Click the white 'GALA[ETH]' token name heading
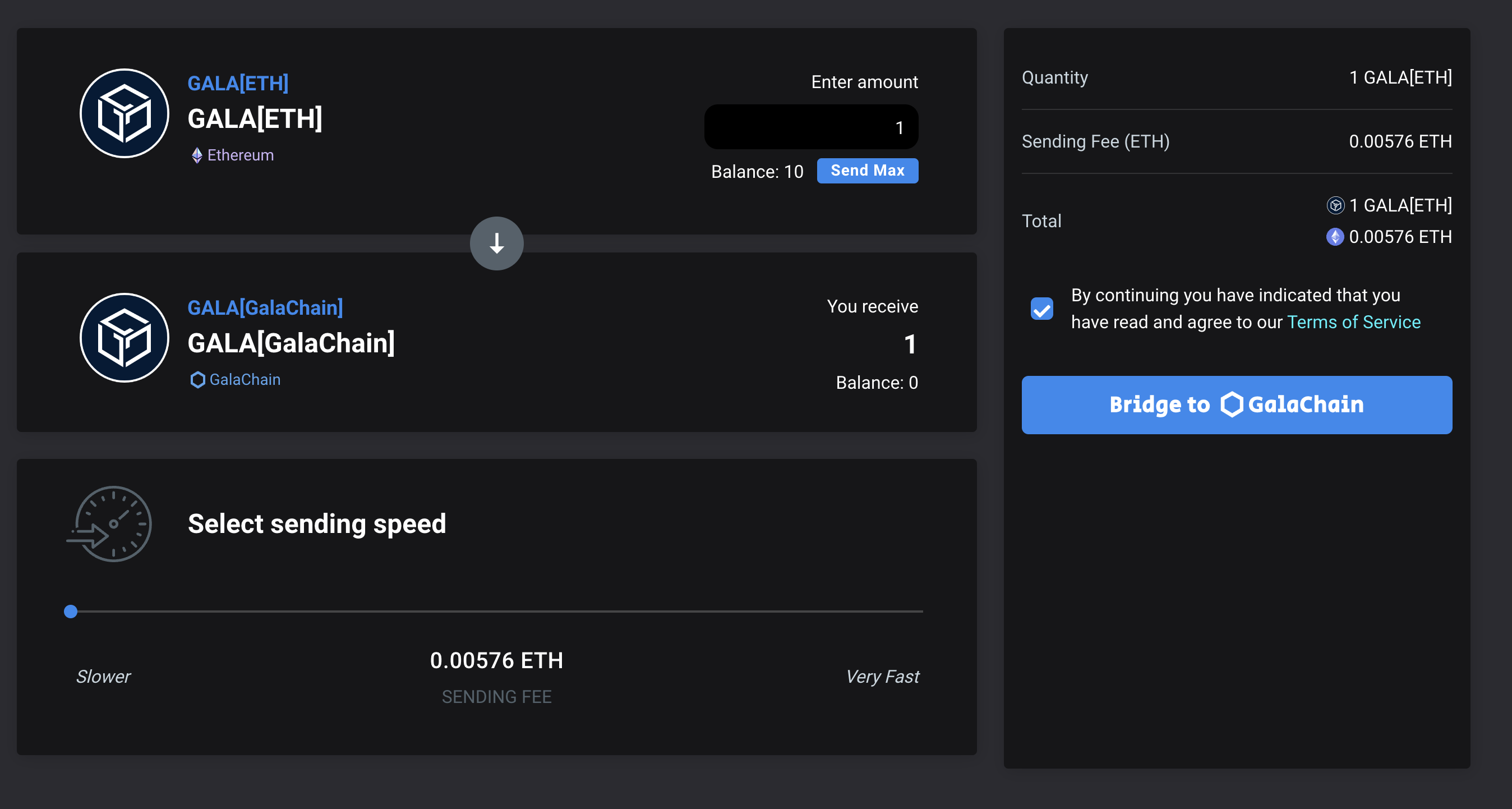 [x=255, y=119]
